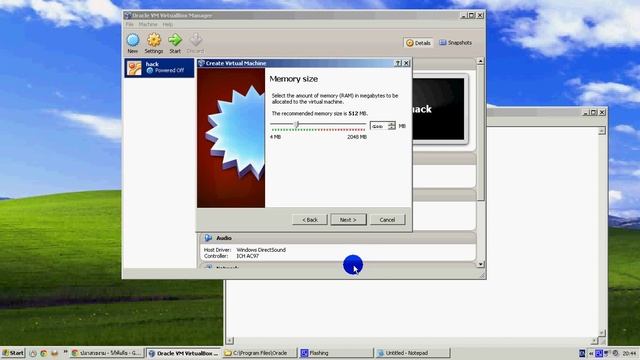Open the C:\Program Files\Oracle taskbar window
Image resolution: width=640 pixels, height=360 pixels.
[x=259, y=353]
